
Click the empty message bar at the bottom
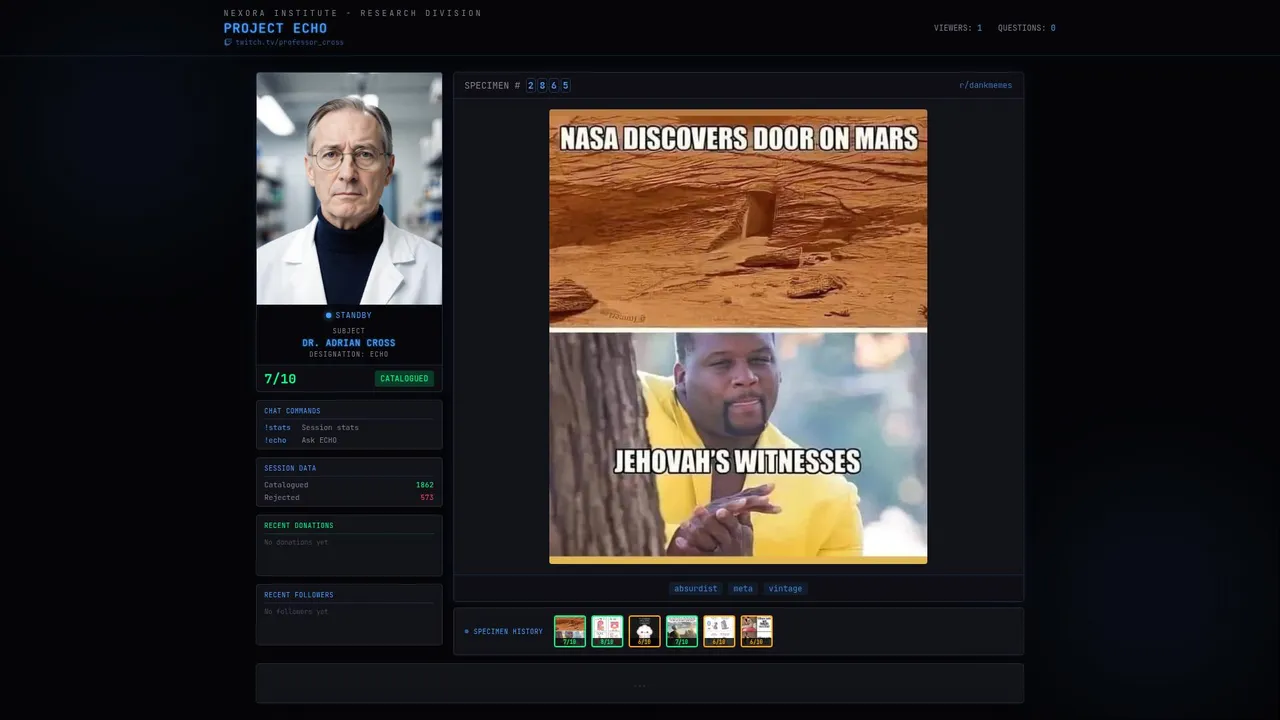tap(640, 684)
